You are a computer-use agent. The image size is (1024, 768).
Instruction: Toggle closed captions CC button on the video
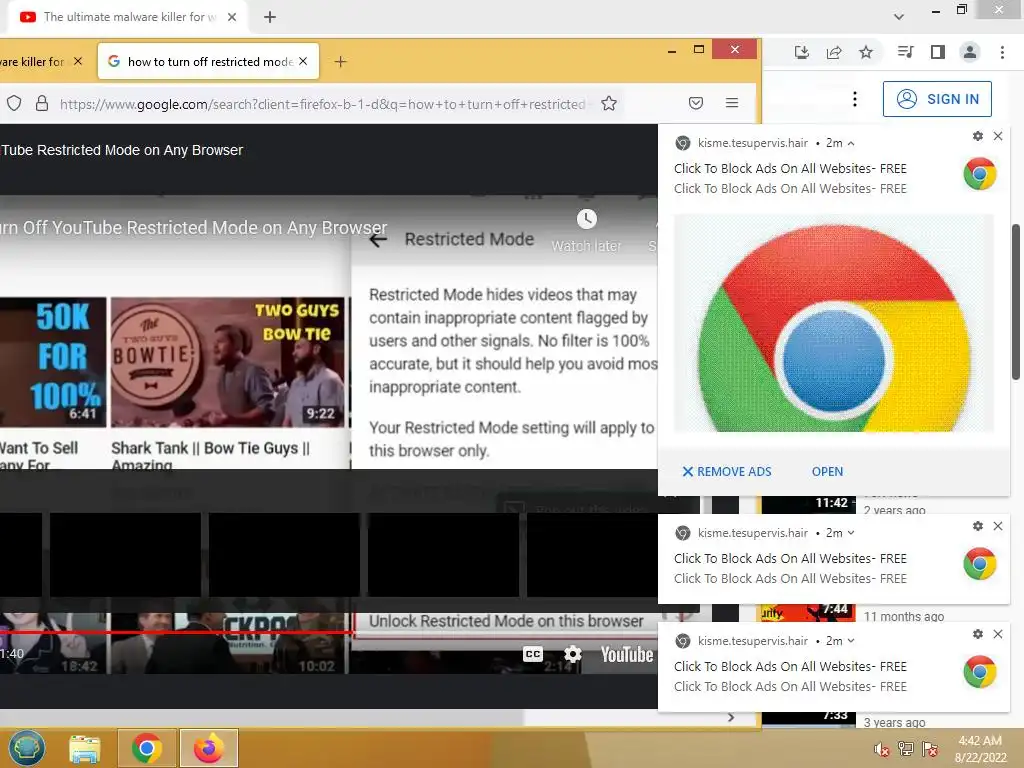coord(533,654)
